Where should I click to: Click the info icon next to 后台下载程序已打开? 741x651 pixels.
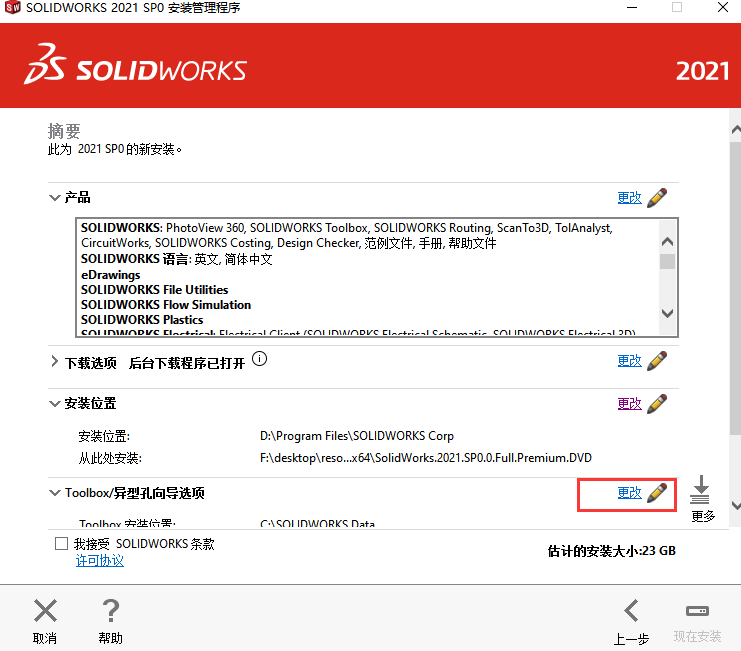259,359
